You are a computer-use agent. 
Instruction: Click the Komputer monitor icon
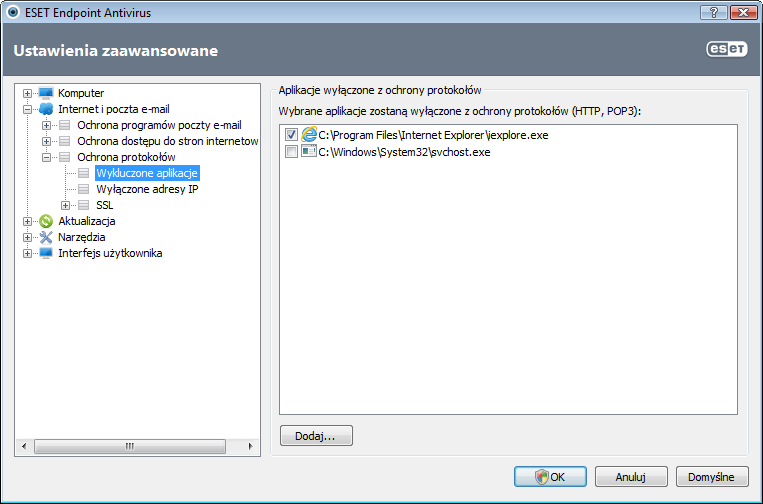click(46, 93)
